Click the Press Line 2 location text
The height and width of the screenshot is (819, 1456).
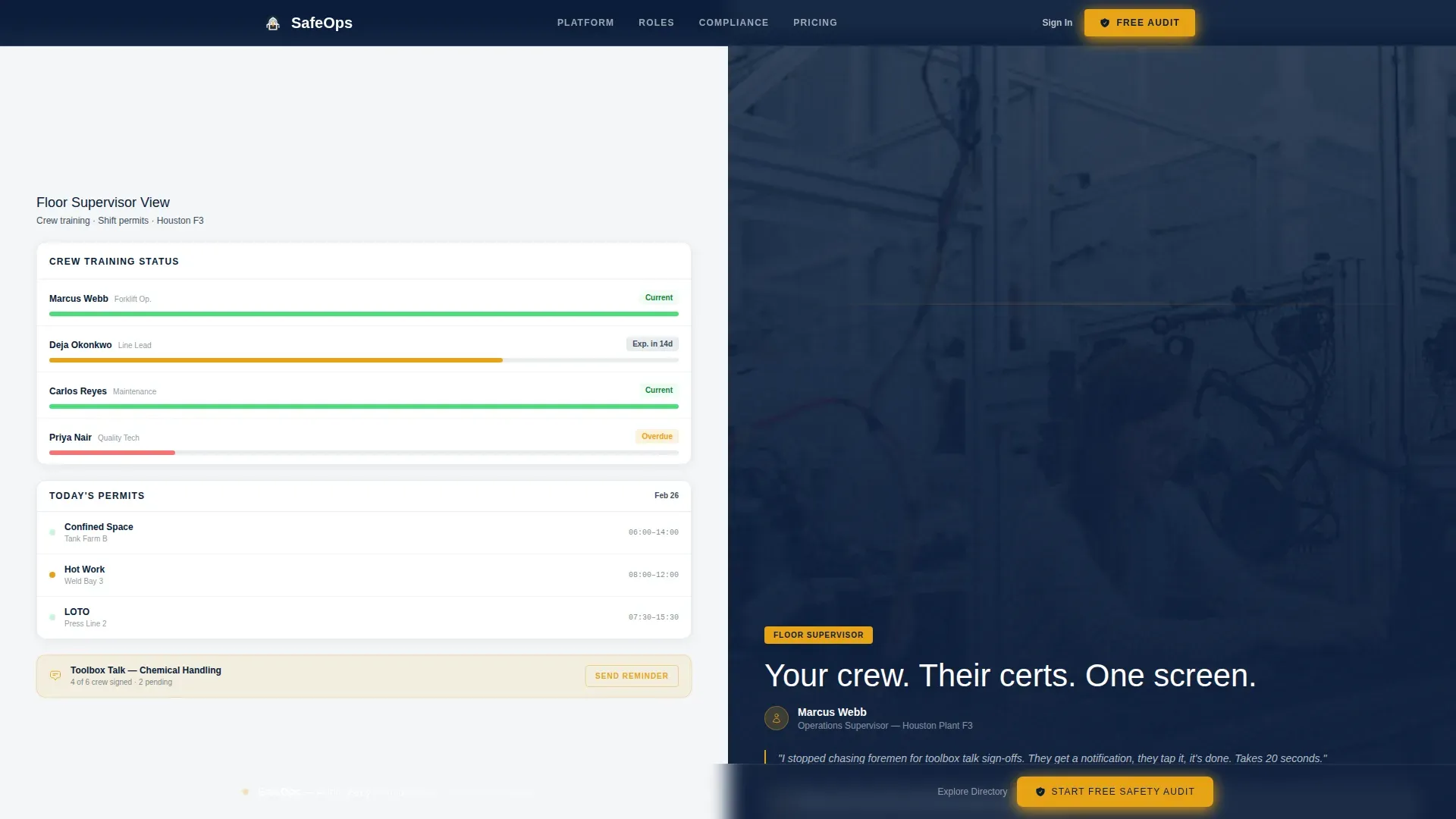[86, 624]
